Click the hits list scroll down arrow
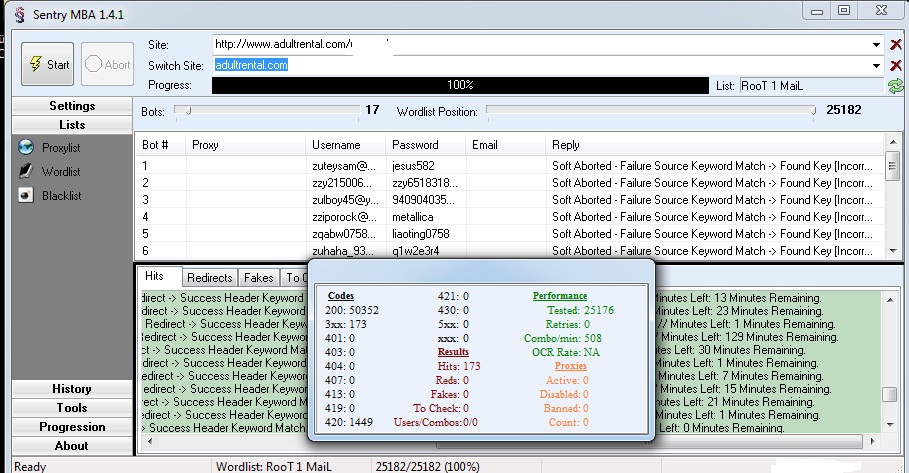This screenshot has width=909, height=473. coord(890,425)
